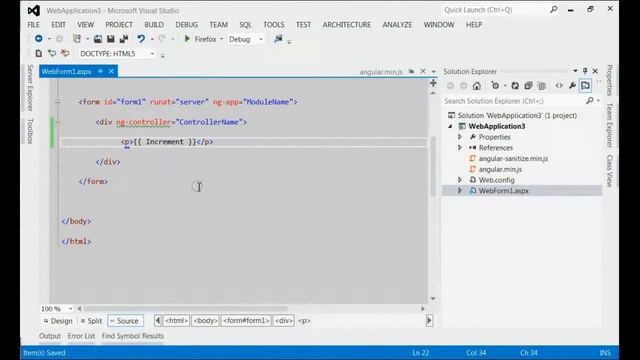Start debugging with the green play icon
The image size is (640, 360).
point(187,39)
